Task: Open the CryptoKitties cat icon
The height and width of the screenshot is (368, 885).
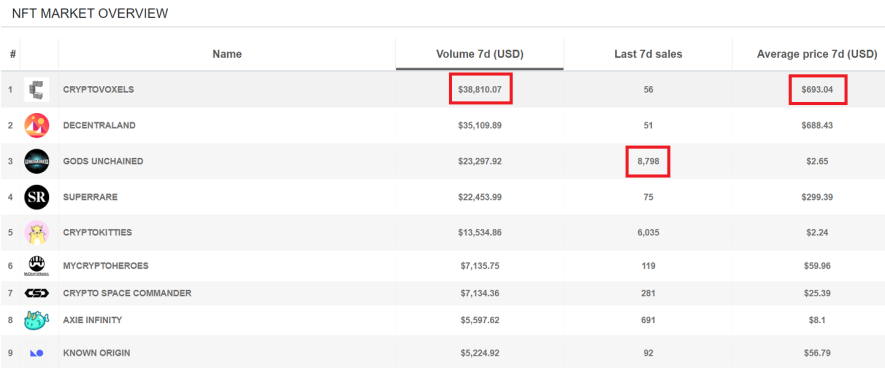Action: coord(37,233)
